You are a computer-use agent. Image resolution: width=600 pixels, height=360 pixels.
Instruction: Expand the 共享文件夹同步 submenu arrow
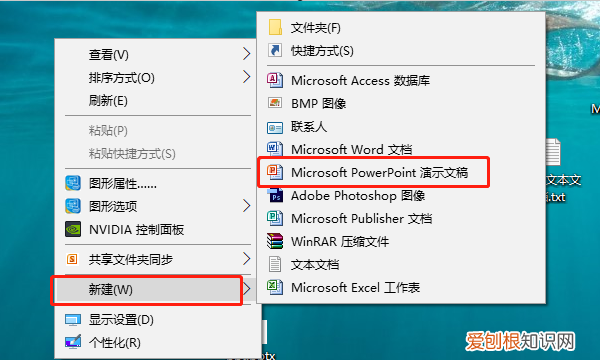[x=246, y=259]
